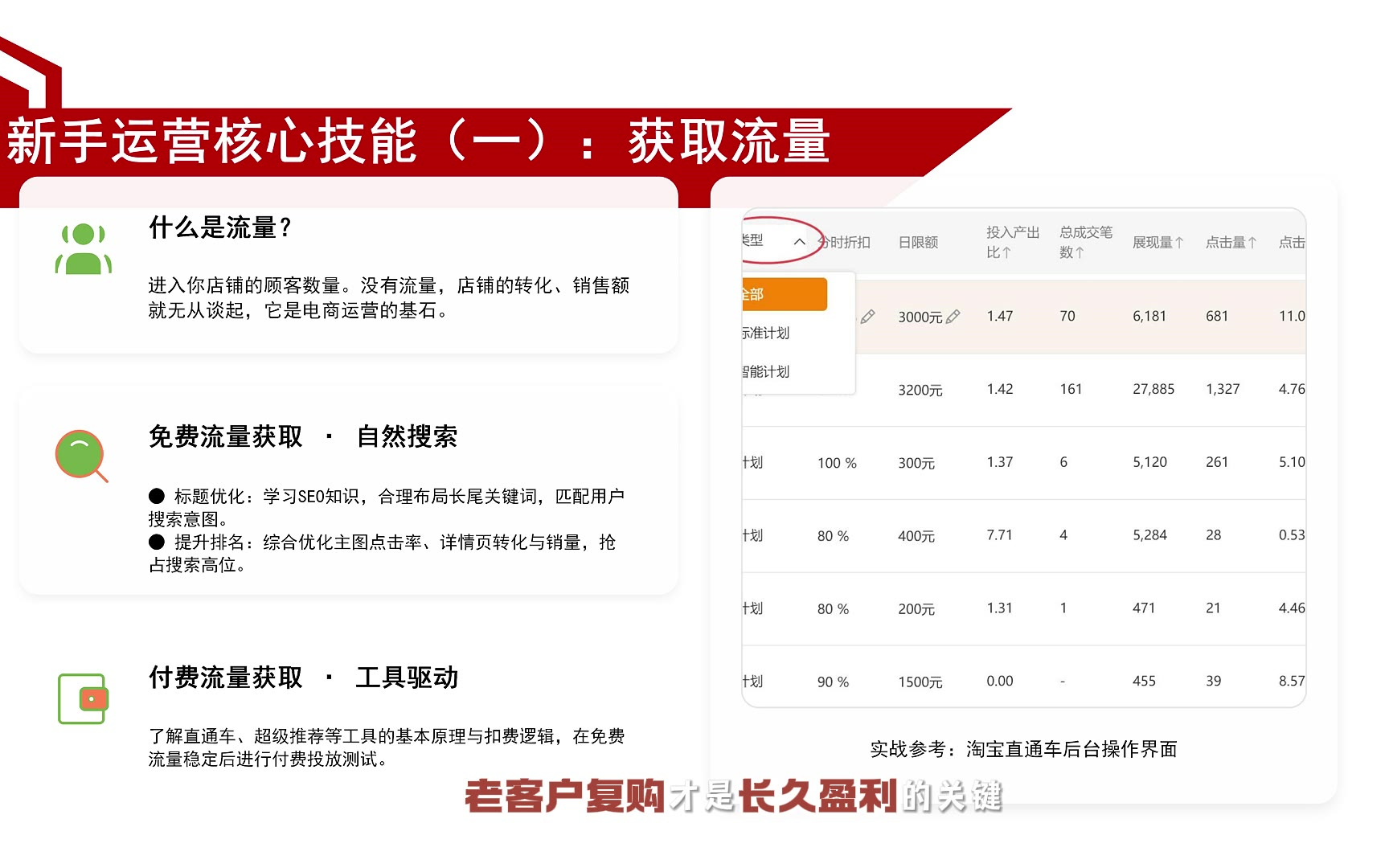Image resolution: width=1389 pixels, height=868 pixels.
Task: Collapse the 类型 dropdown chevron
Action: [x=799, y=241]
